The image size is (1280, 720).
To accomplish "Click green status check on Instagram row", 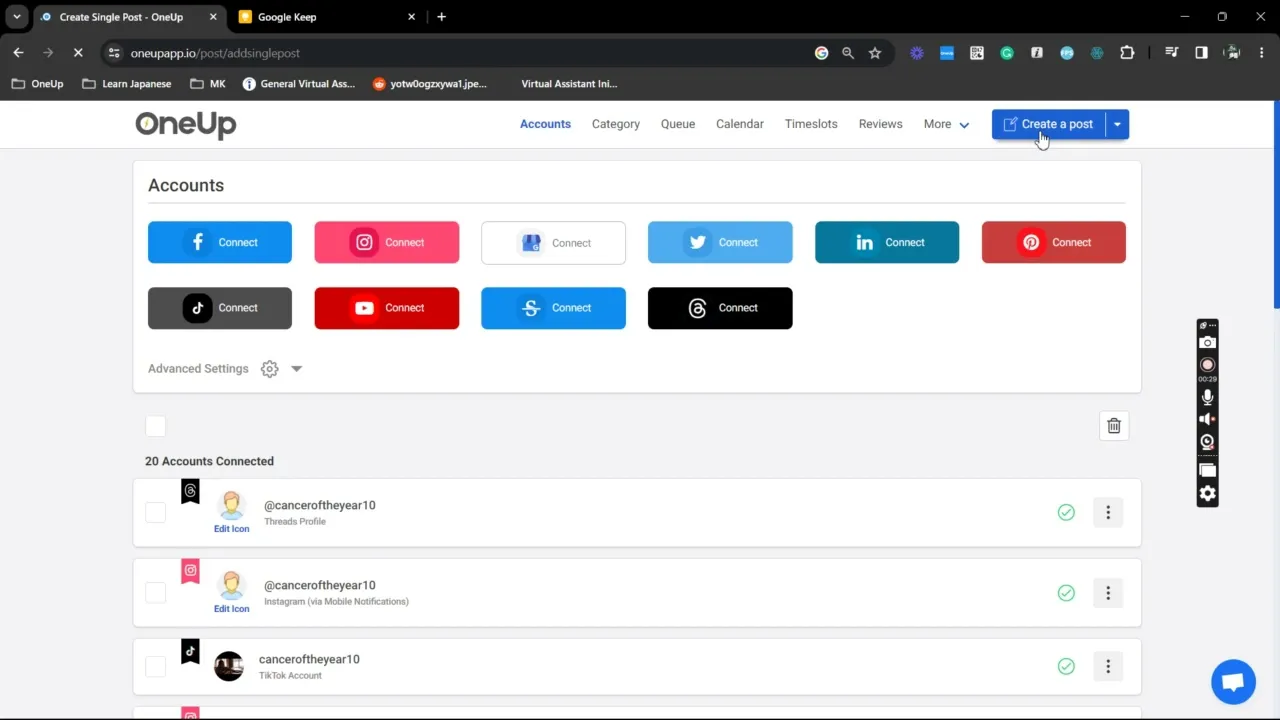I will point(1066,593).
